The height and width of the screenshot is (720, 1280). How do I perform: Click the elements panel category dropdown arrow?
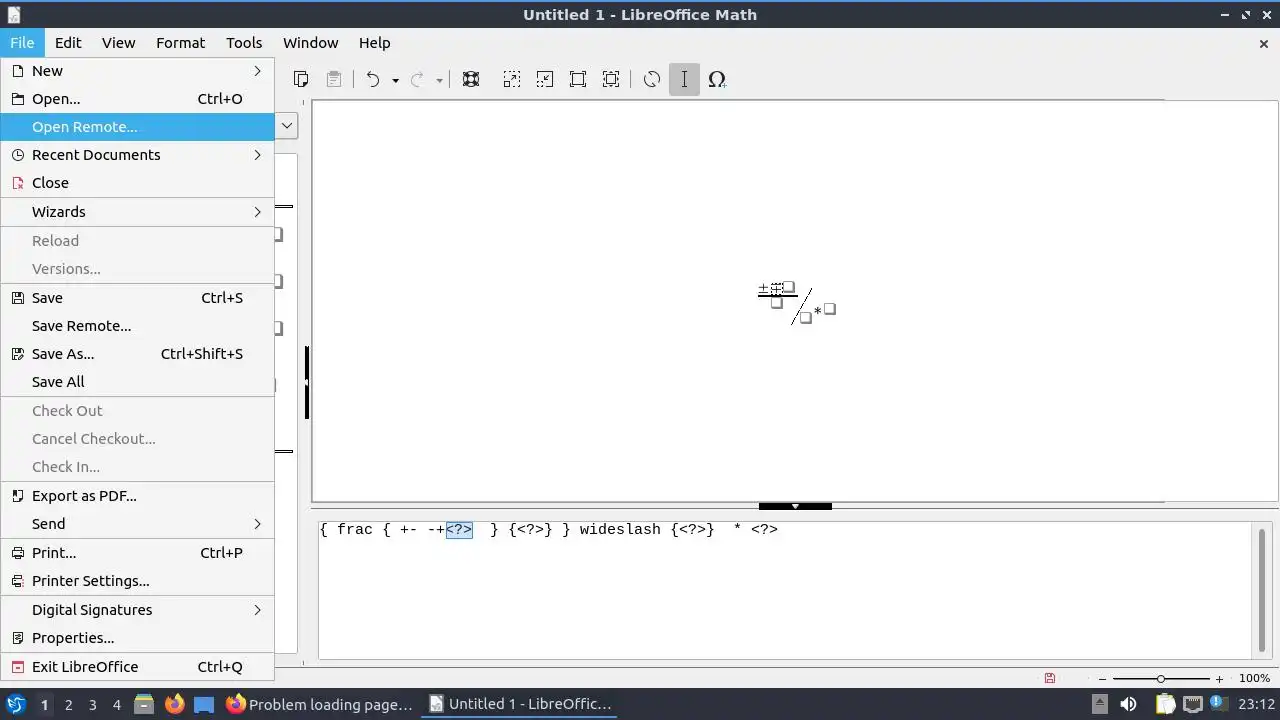click(x=287, y=126)
